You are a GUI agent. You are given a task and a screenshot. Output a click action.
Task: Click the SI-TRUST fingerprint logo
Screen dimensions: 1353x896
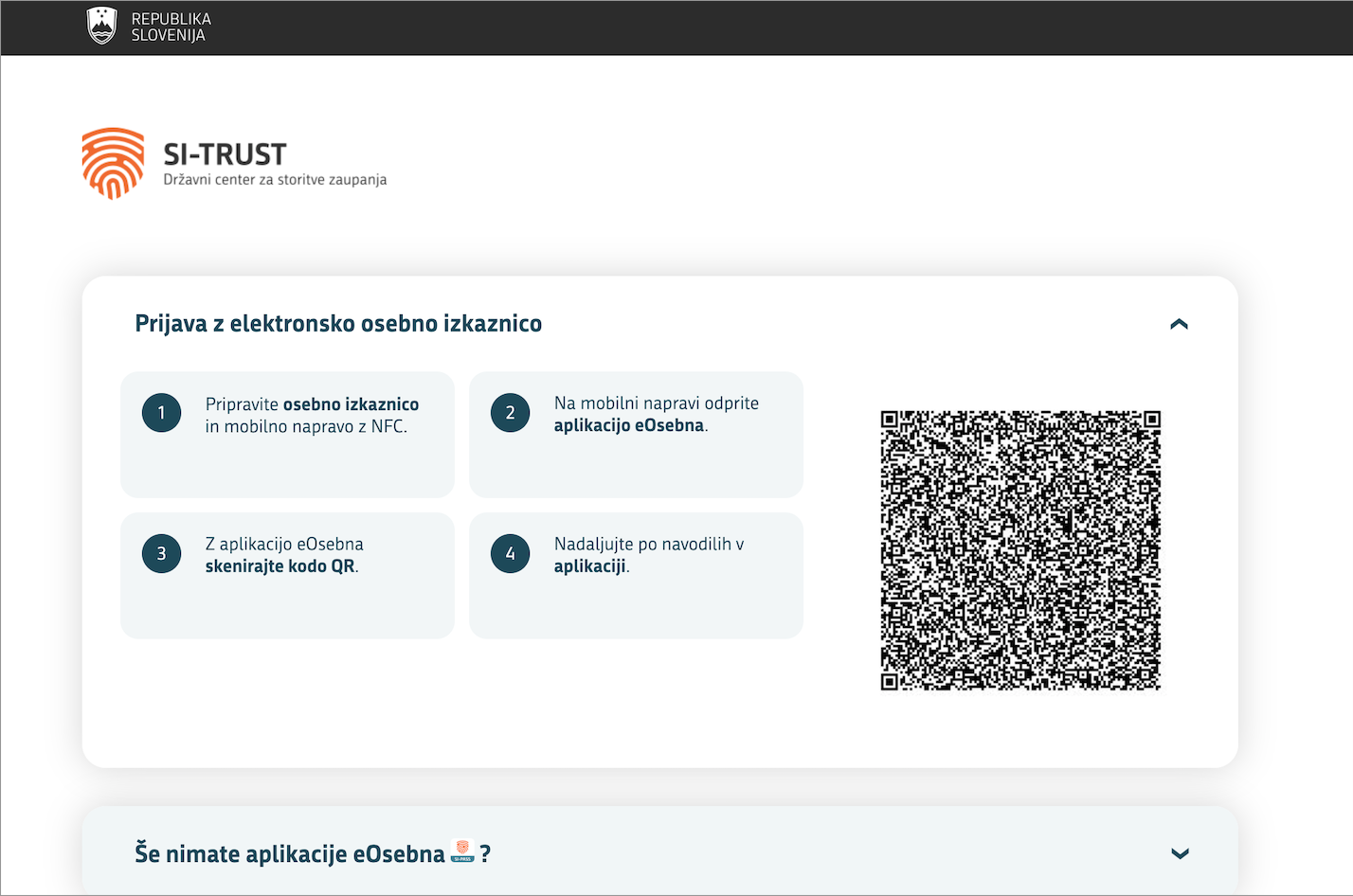(x=113, y=163)
